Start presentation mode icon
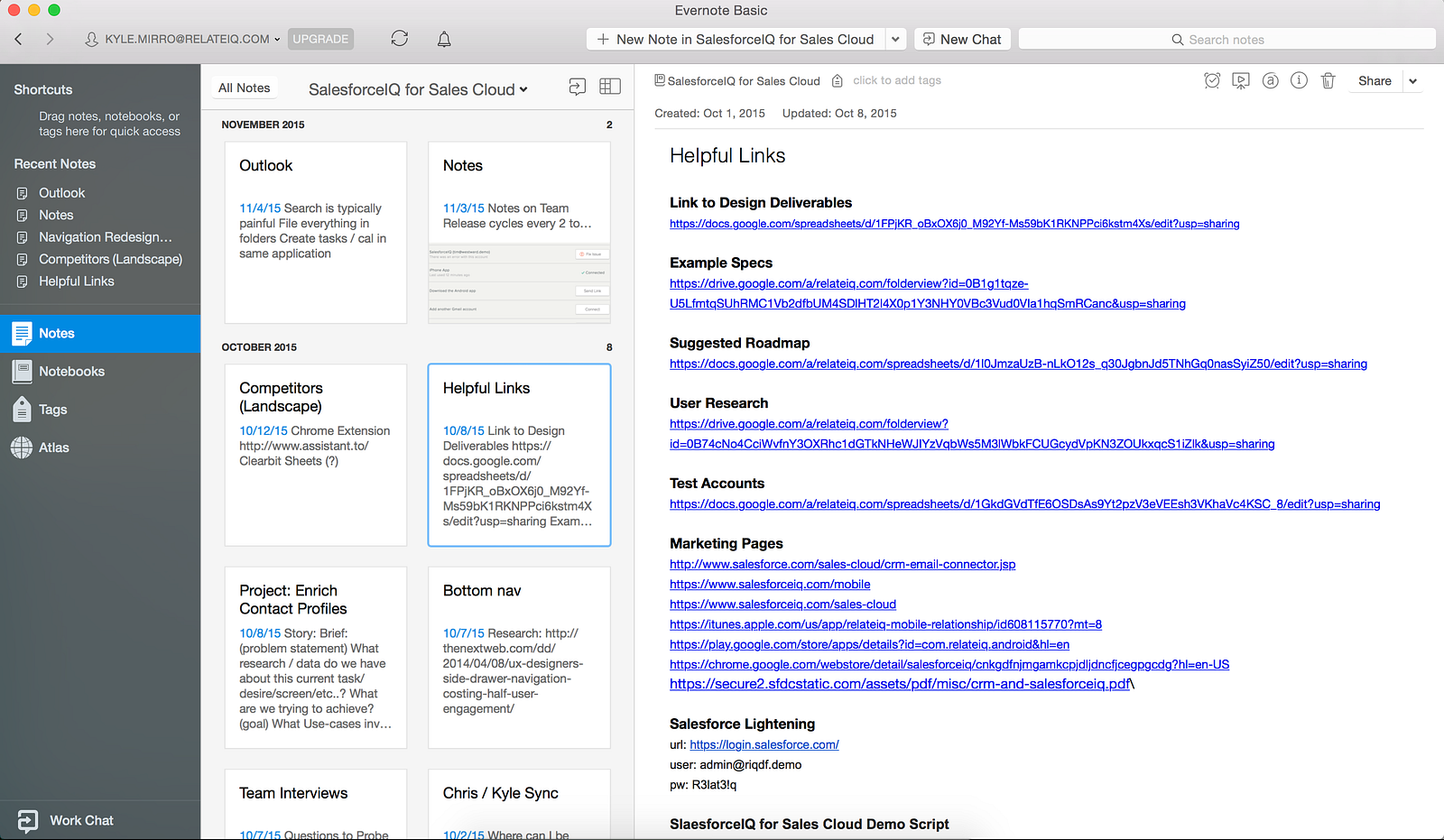Screen dimensions: 1444x840 click(x=1241, y=80)
